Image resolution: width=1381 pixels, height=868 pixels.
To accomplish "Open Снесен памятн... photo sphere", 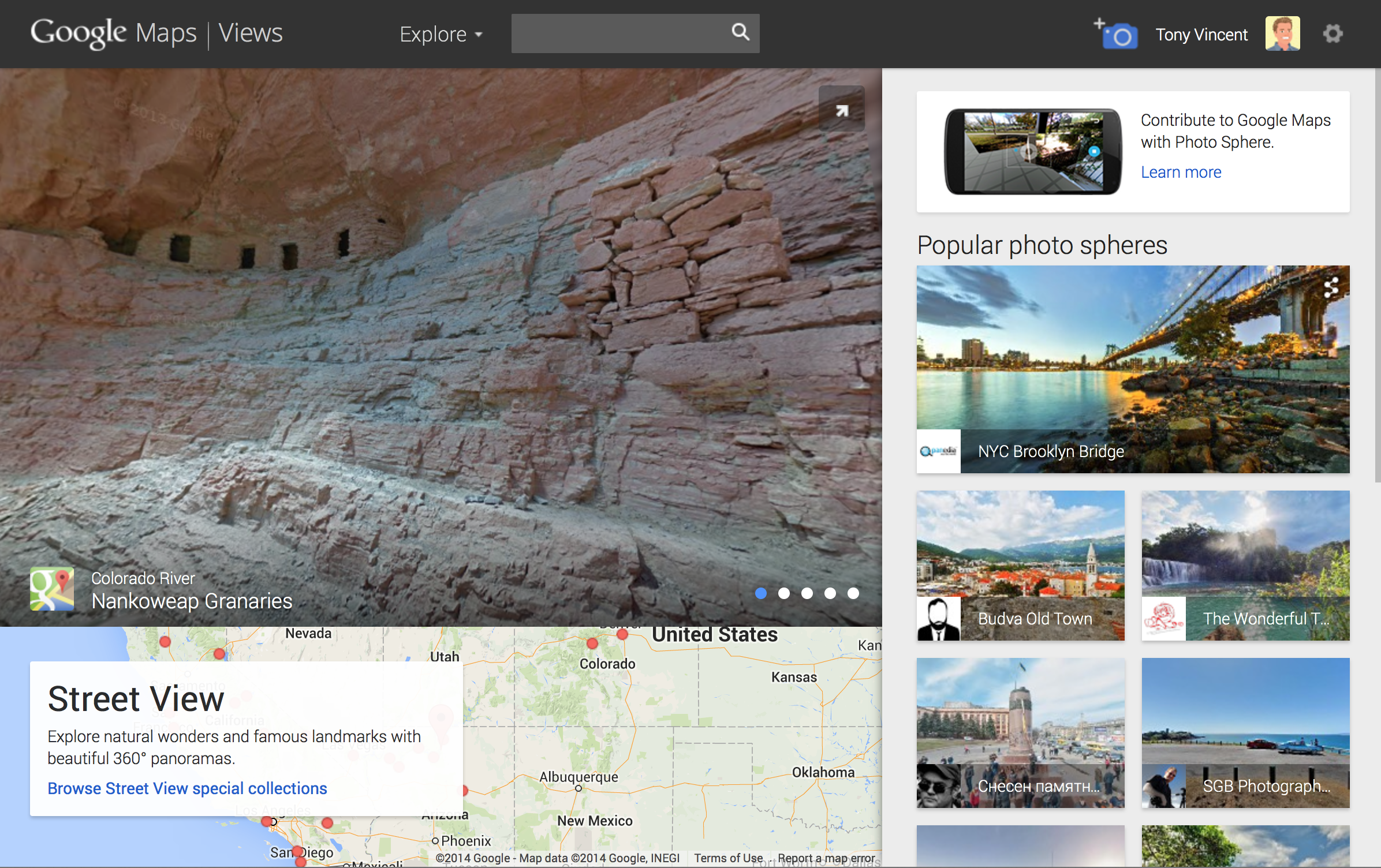I will pyautogui.click(x=1021, y=733).
